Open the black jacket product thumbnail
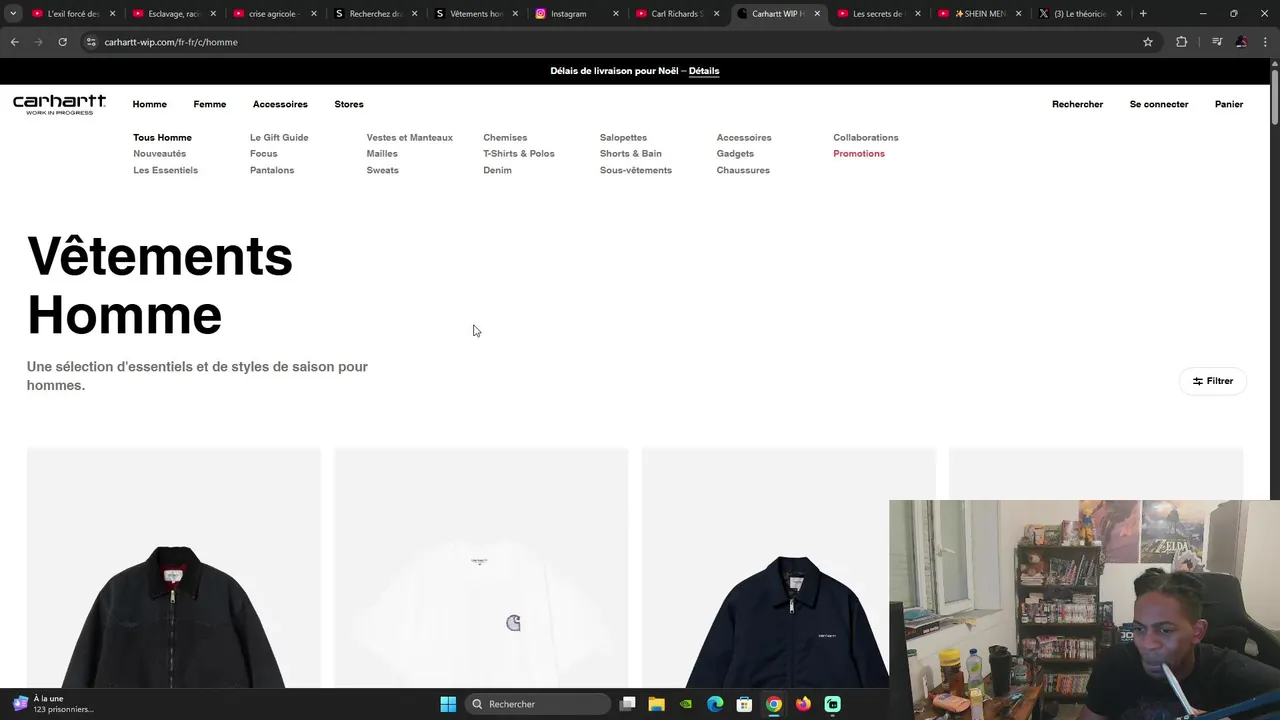This screenshot has height=720, width=1280. (174, 568)
